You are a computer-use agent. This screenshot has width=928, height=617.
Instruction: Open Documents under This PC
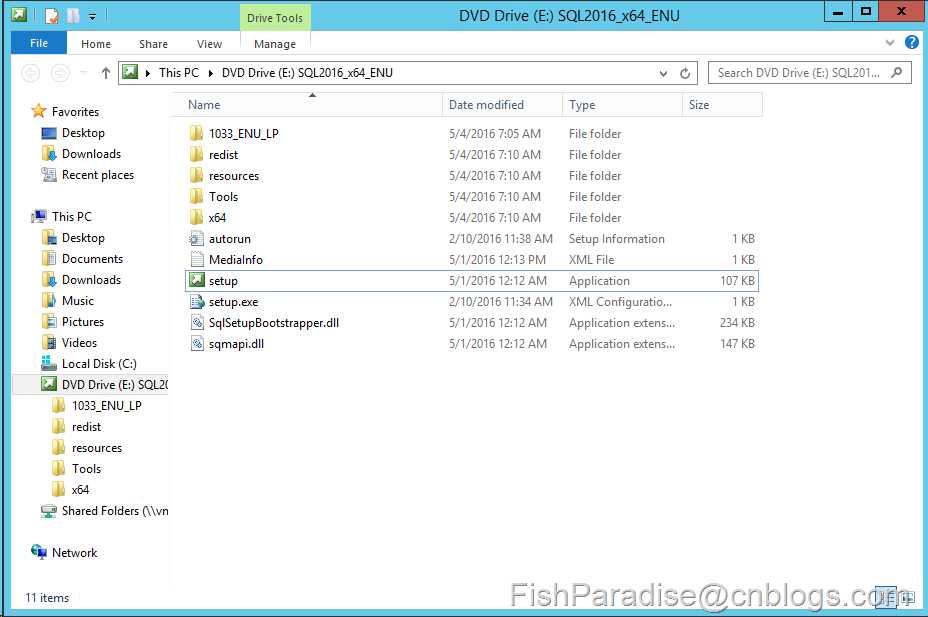[x=92, y=259]
